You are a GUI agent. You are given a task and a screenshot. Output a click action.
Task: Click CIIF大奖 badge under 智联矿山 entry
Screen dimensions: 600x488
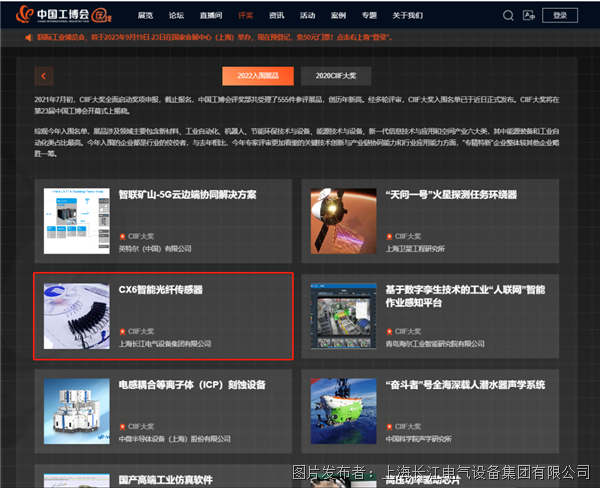click(x=137, y=237)
